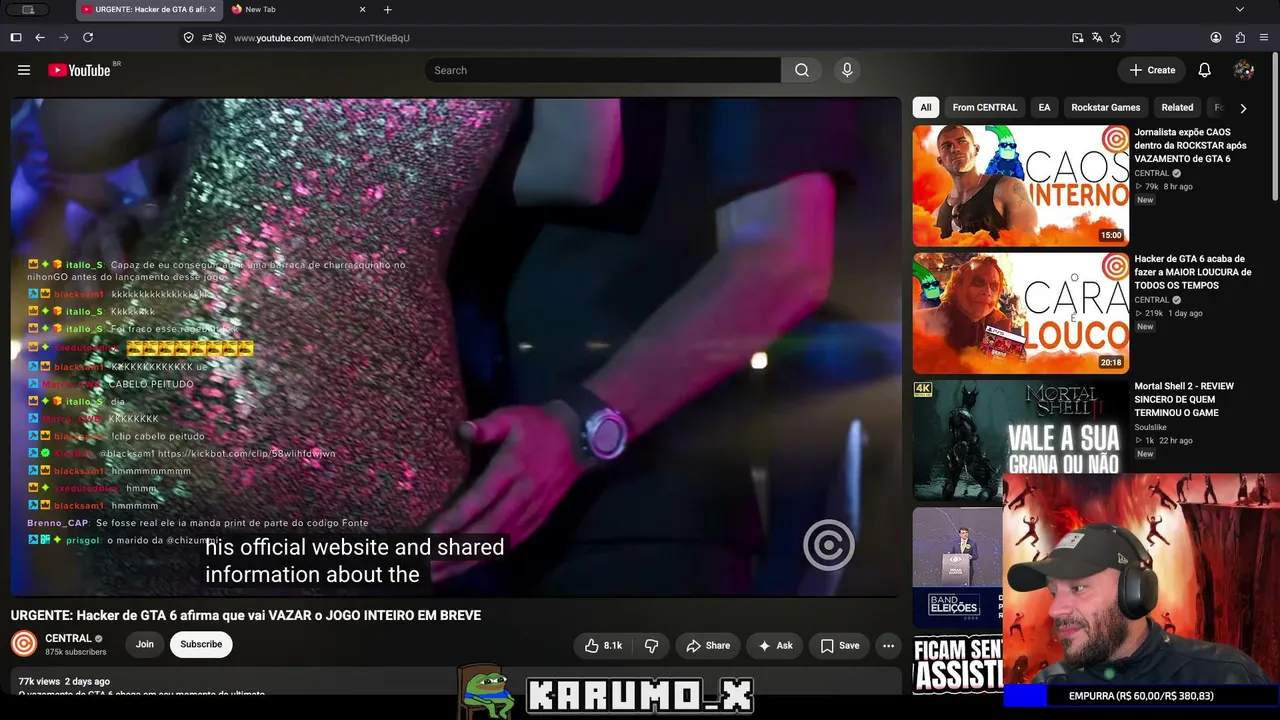The image size is (1280, 720).
Task: Close the URGENTE Hacker de GTA 6 tab
Action: (x=214, y=10)
